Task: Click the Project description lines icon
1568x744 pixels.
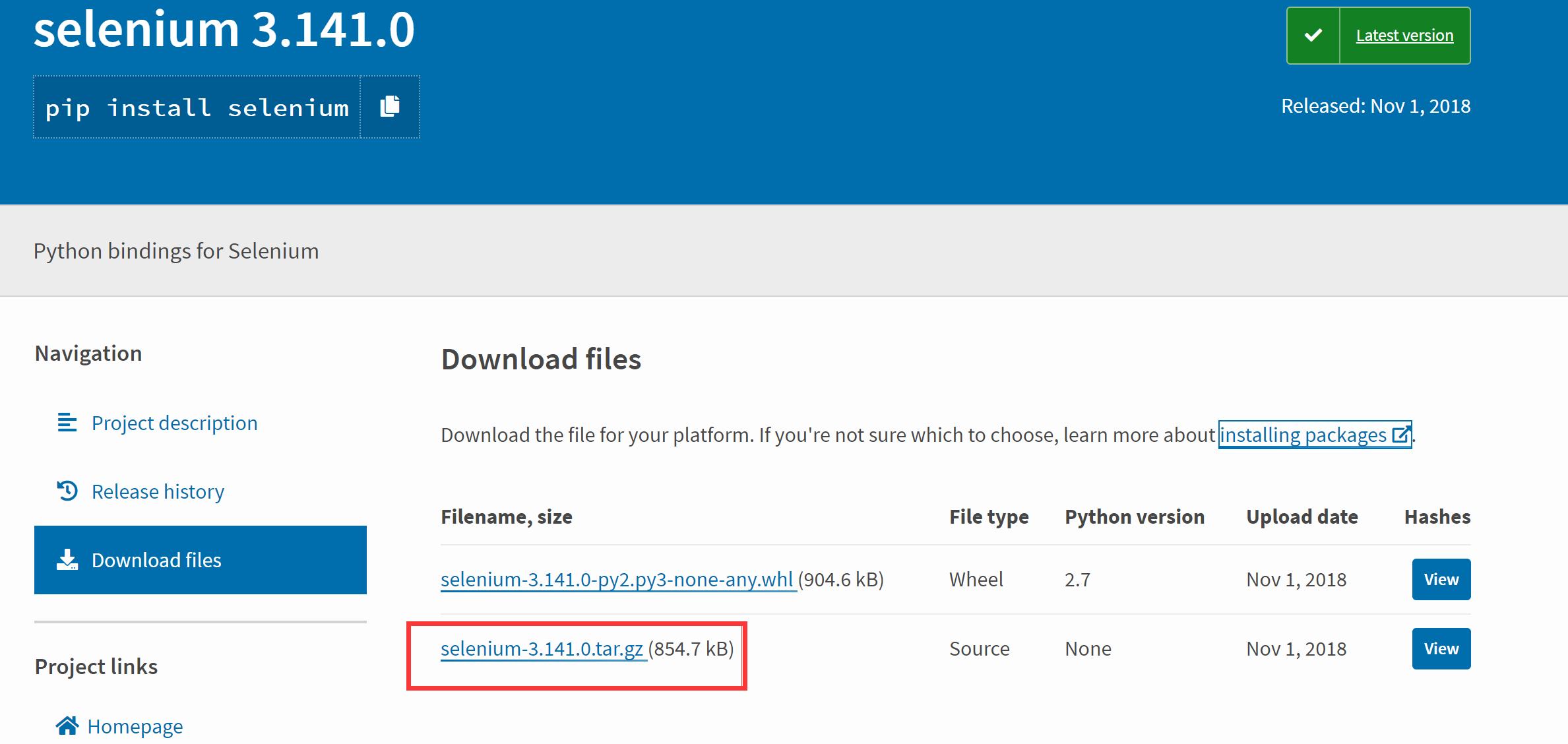Action: click(x=67, y=422)
